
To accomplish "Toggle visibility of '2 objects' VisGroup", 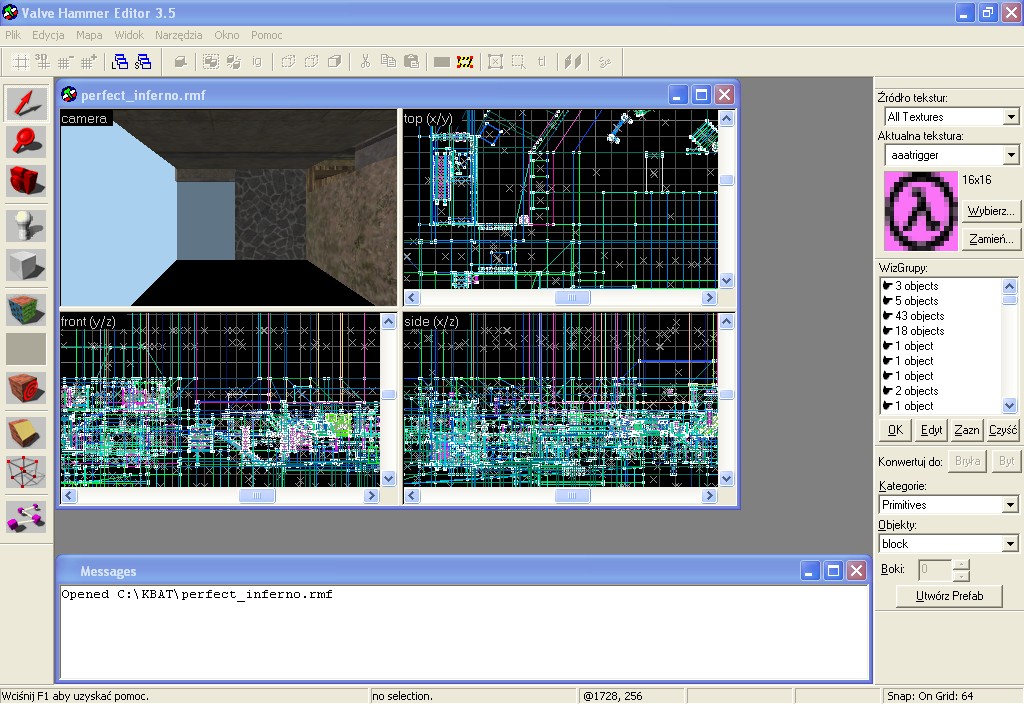I will pyautogui.click(x=888, y=391).
